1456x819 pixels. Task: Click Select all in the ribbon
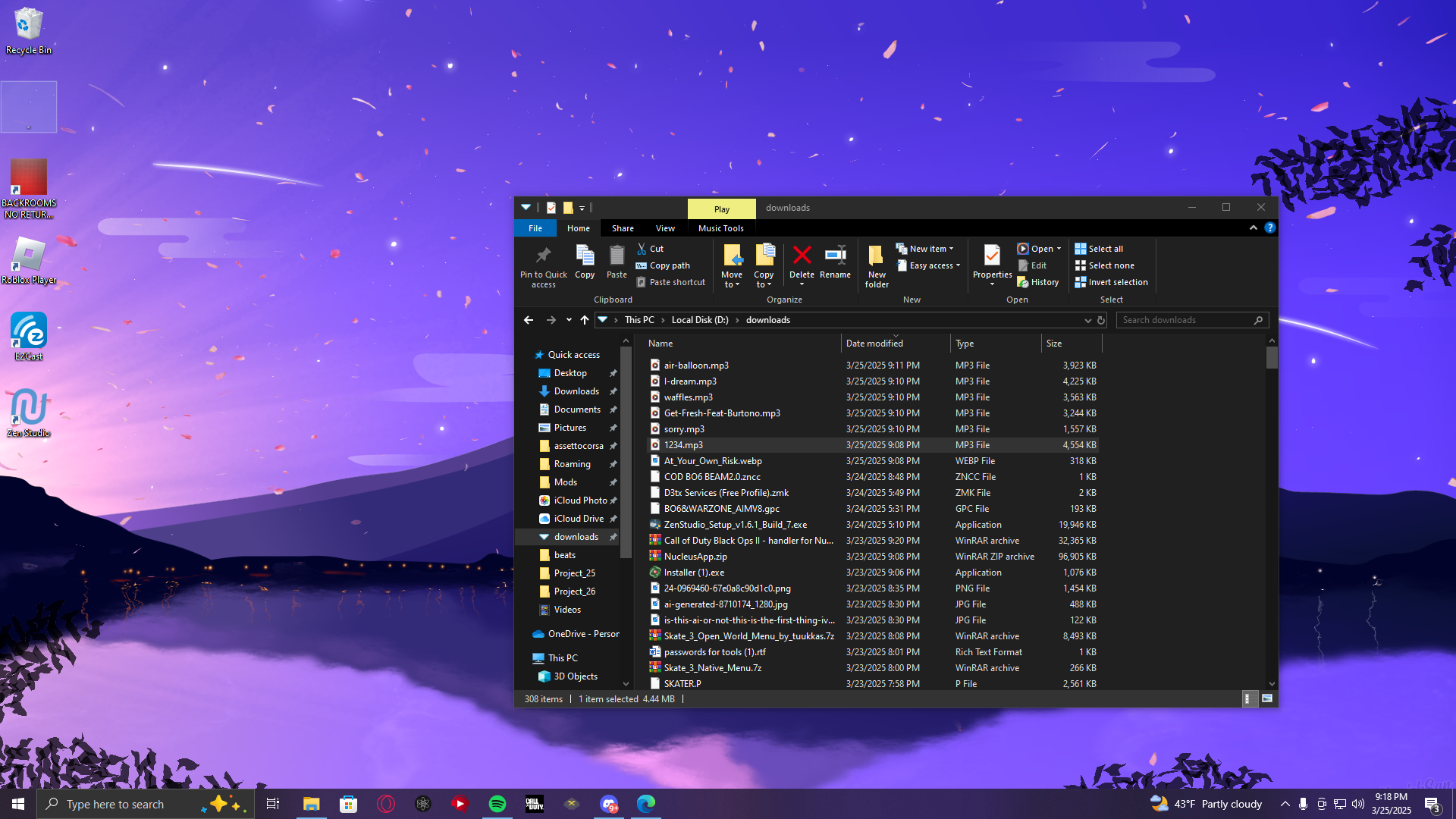(x=1099, y=249)
